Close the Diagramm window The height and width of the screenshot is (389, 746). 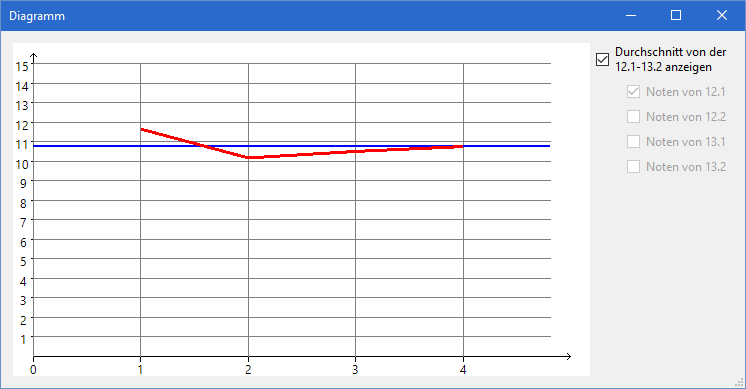pyautogui.click(x=722, y=15)
